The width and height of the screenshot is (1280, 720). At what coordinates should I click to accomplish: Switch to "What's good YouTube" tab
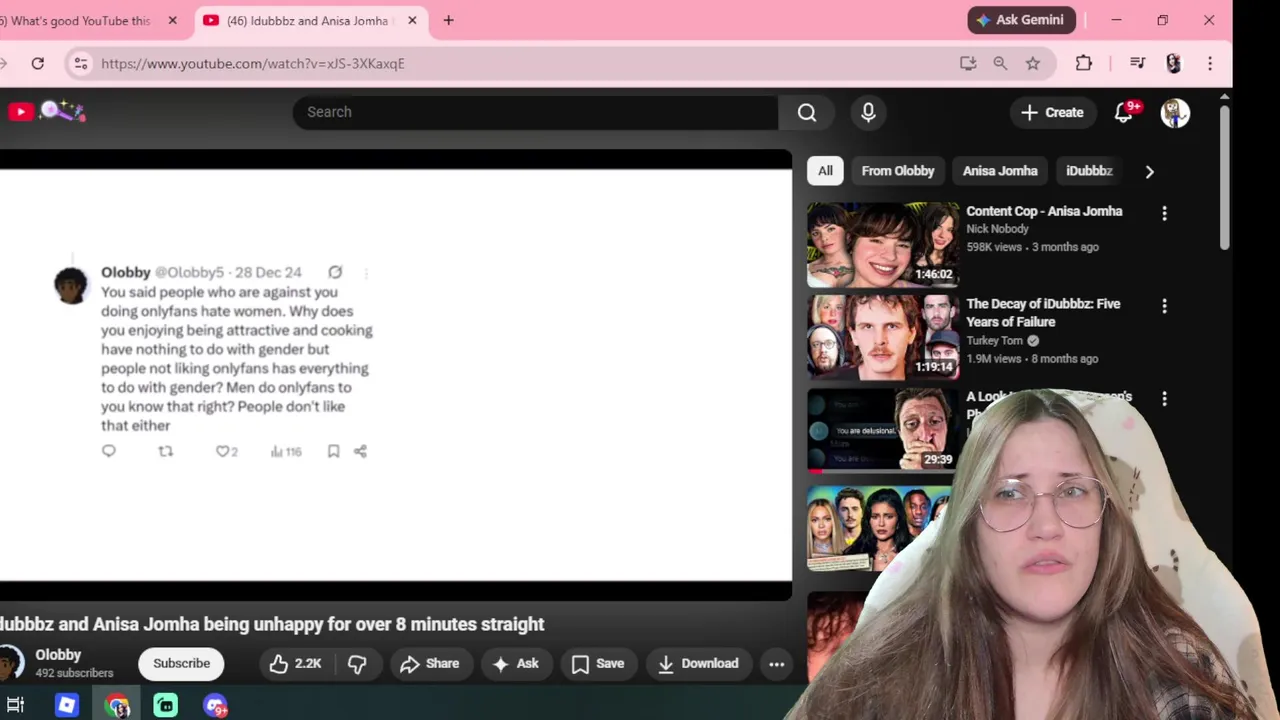click(78, 20)
